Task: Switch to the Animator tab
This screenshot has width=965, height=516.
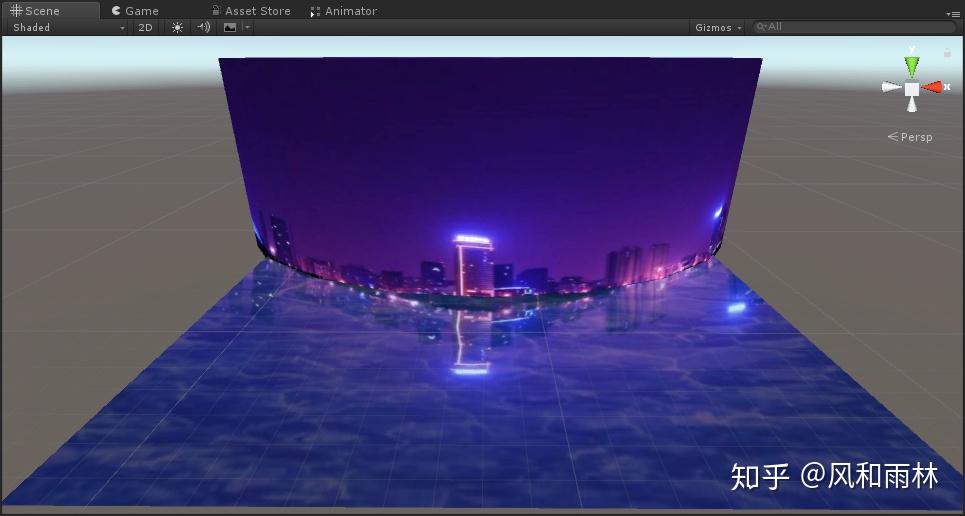Action: (x=344, y=10)
